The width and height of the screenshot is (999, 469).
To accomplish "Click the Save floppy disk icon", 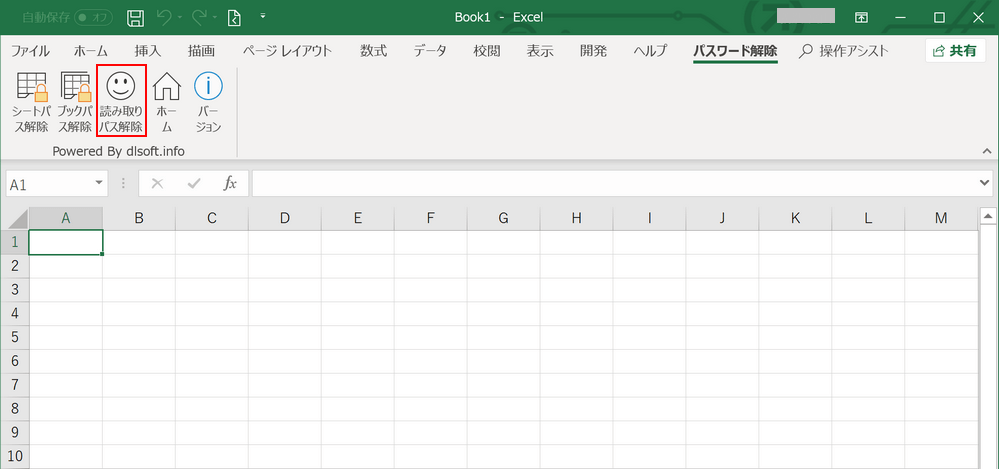I will click(136, 17).
